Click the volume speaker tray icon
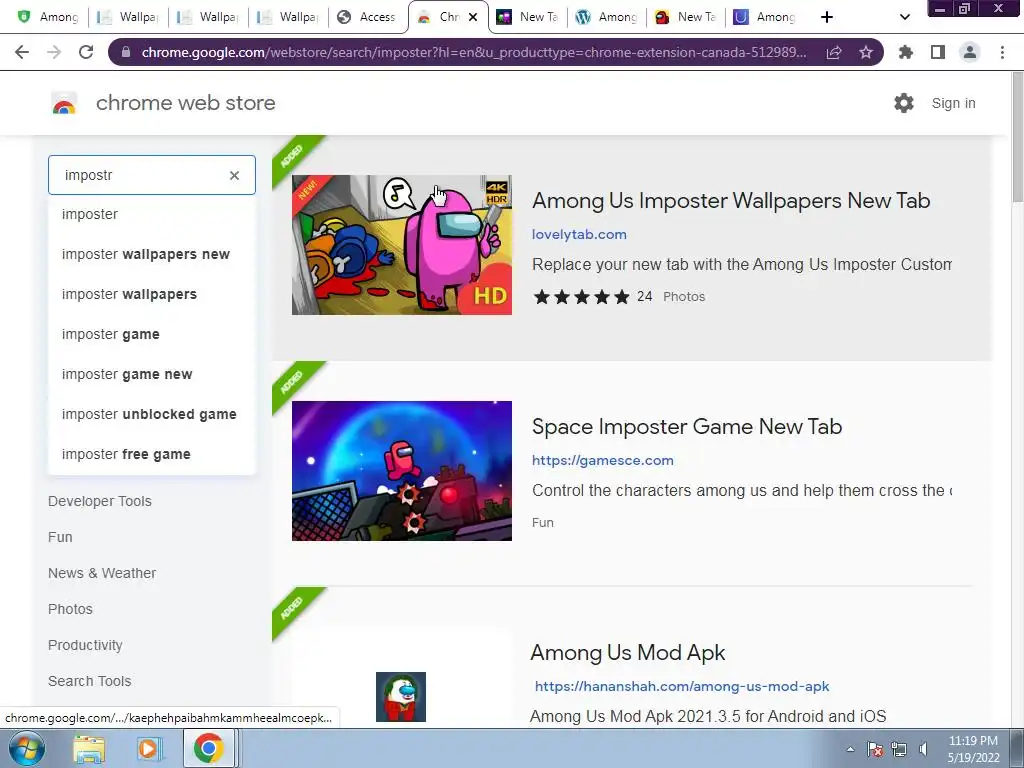The image size is (1024, 768). point(923,749)
